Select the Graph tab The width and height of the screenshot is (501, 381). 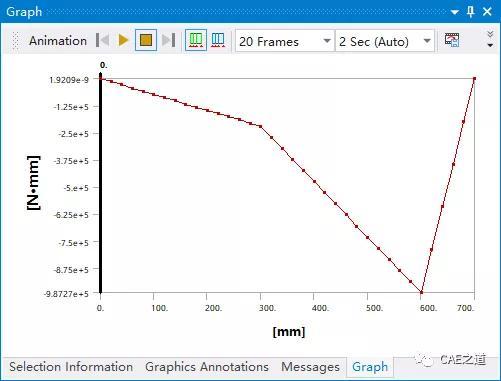click(370, 367)
